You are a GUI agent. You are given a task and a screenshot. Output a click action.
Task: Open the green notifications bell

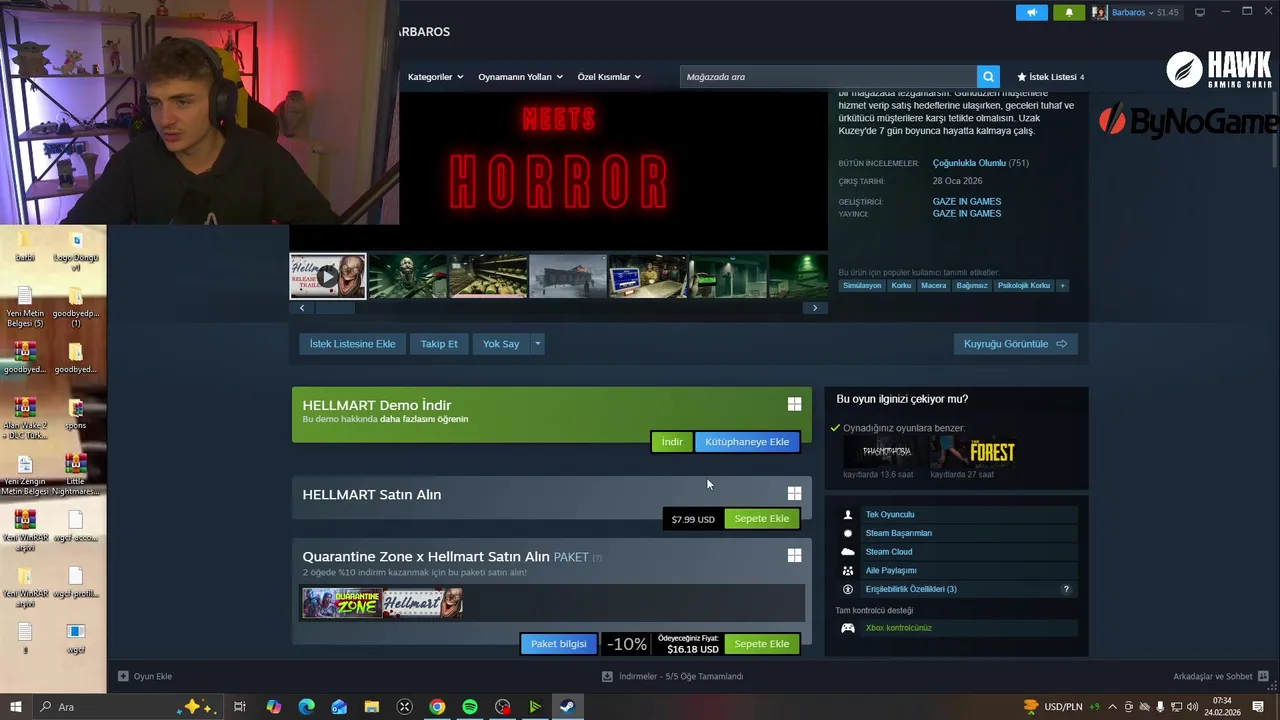pos(1068,12)
